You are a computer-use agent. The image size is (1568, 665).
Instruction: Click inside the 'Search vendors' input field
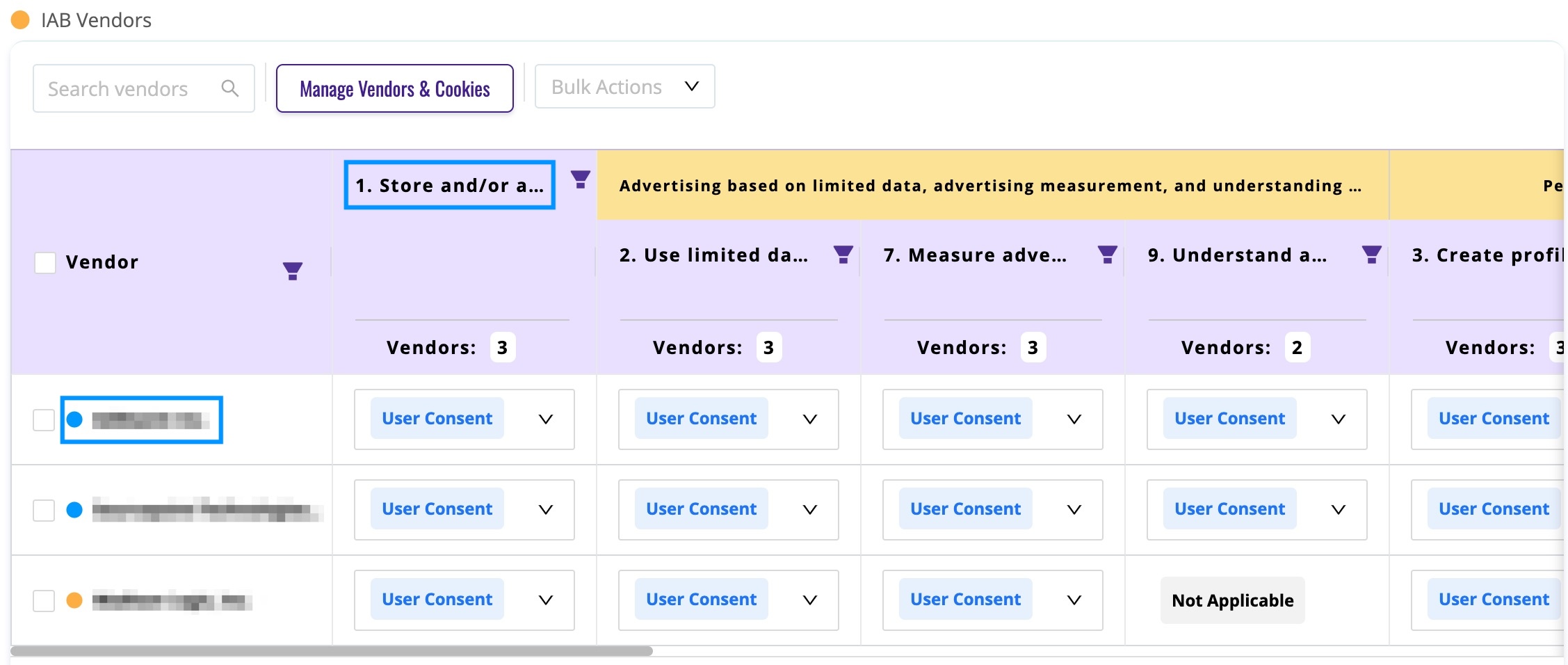tap(118, 88)
